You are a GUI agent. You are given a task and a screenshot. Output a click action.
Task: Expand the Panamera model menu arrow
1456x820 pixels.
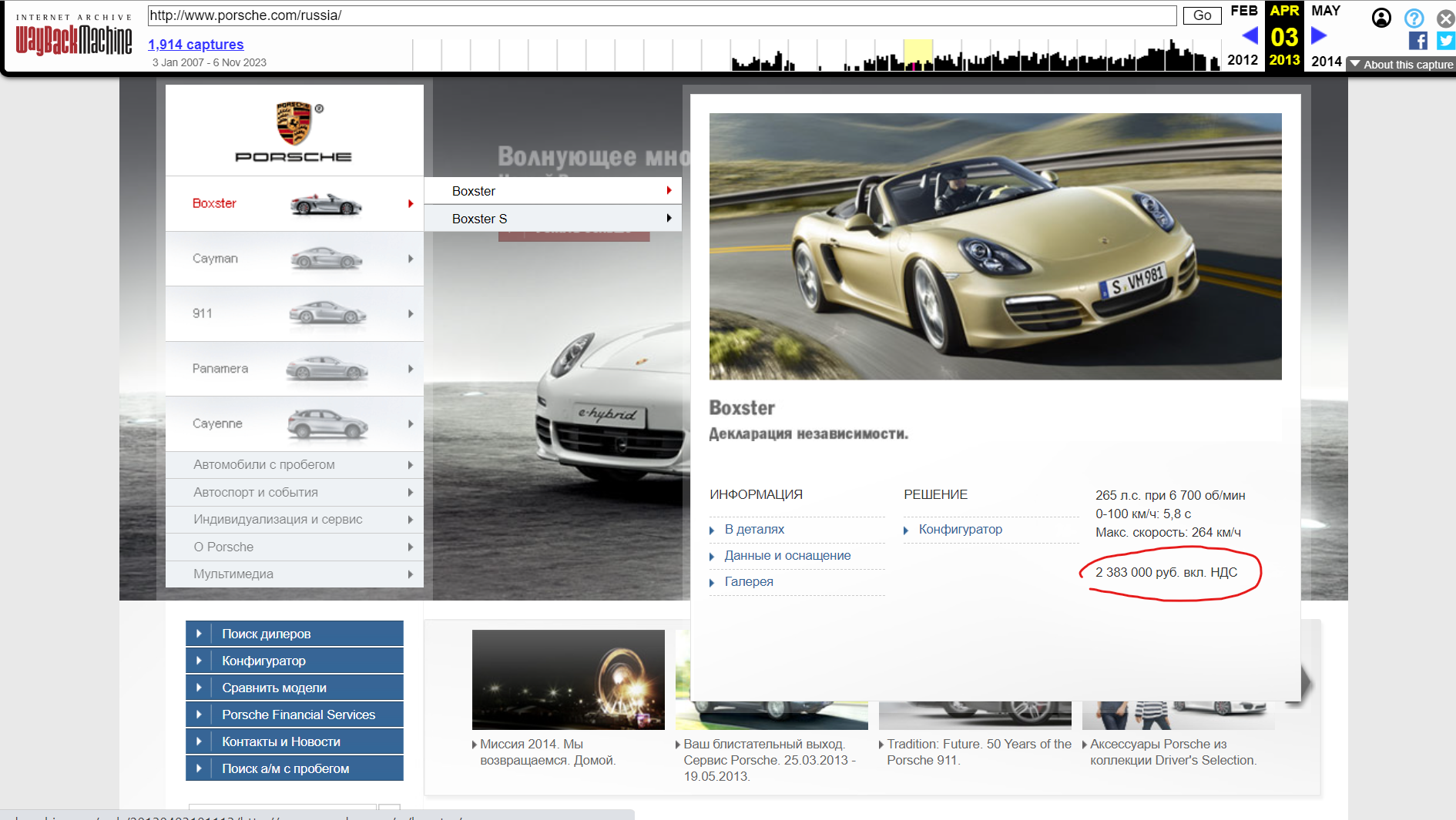pyautogui.click(x=411, y=369)
